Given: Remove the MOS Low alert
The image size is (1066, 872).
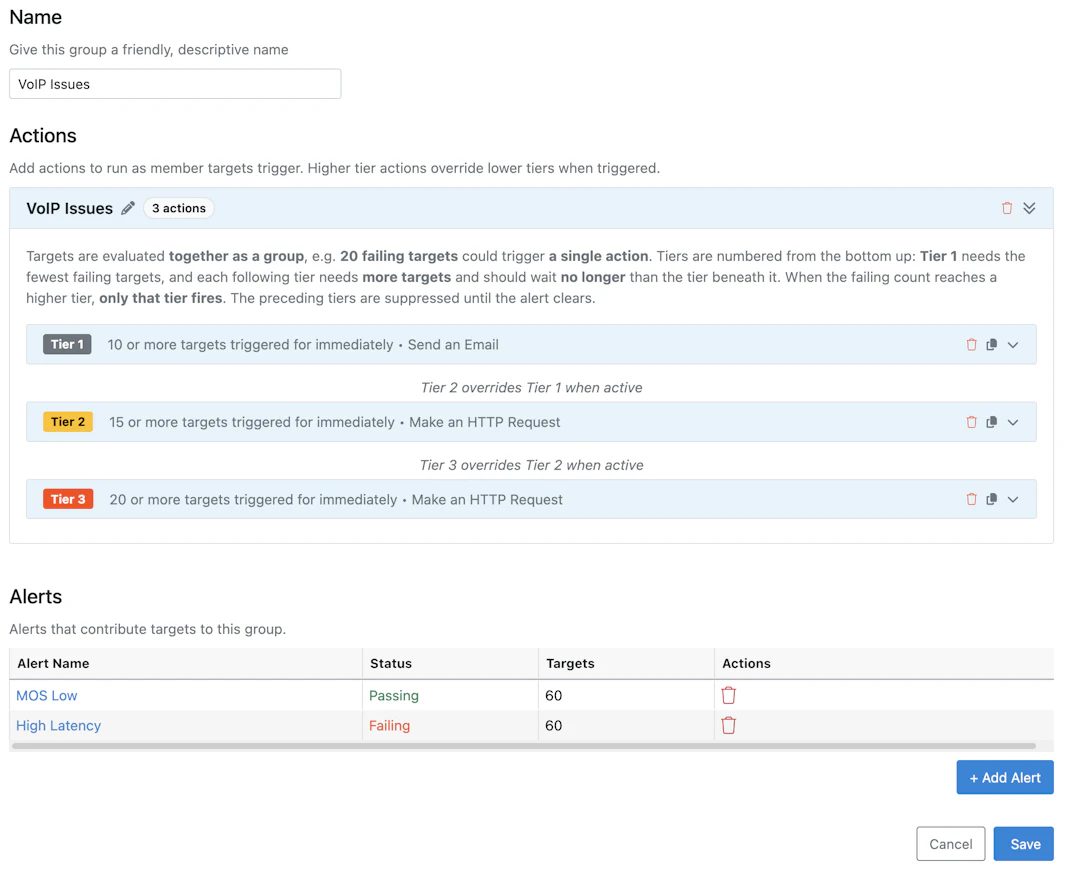Looking at the screenshot, I should [x=729, y=695].
